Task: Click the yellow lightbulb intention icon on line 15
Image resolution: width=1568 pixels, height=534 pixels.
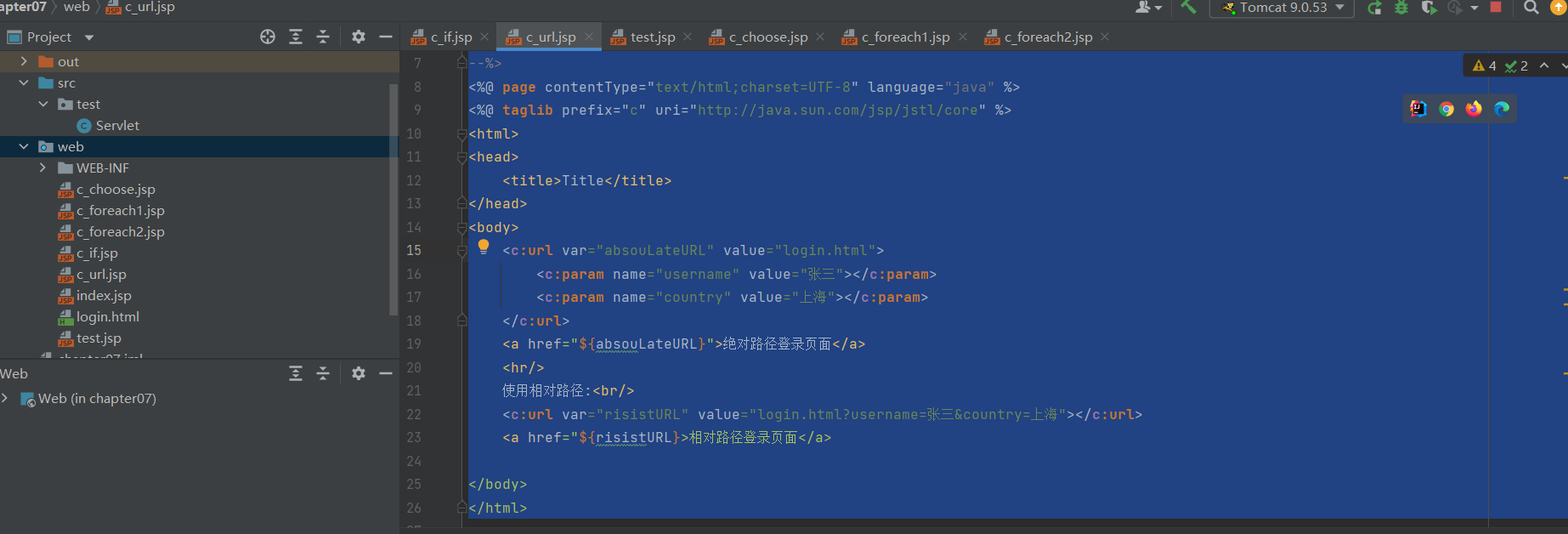Action: point(484,247)
